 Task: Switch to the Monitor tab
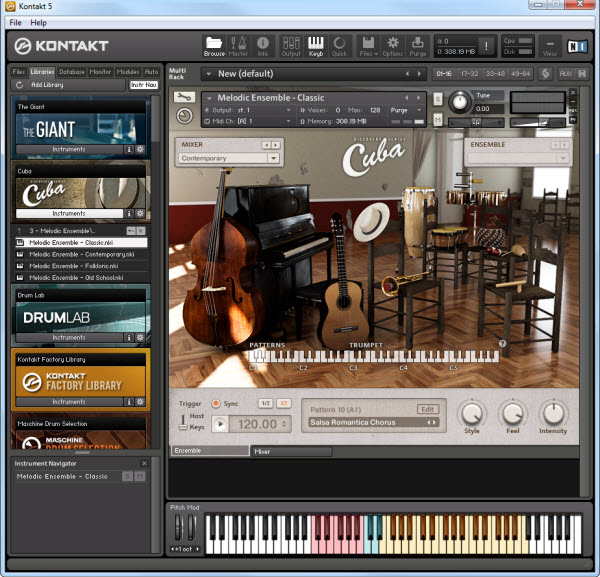pos(100,72)
